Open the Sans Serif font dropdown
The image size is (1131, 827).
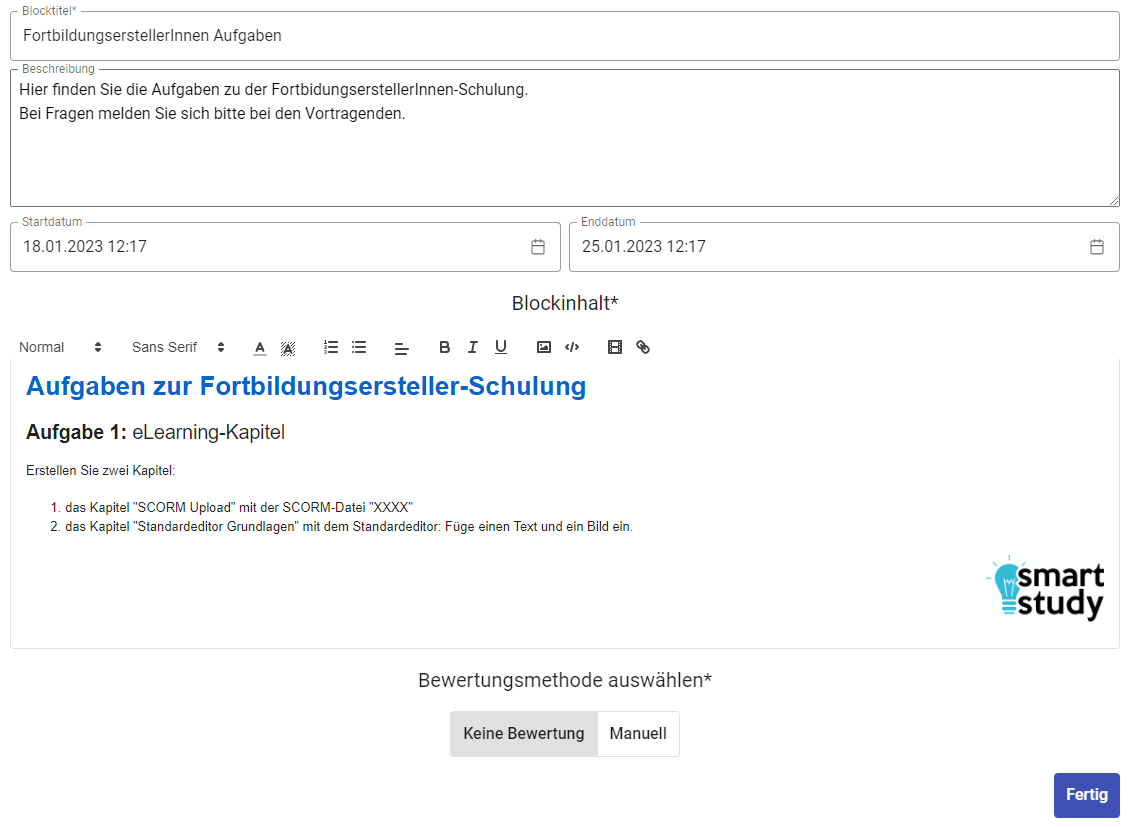coord(178,347)
